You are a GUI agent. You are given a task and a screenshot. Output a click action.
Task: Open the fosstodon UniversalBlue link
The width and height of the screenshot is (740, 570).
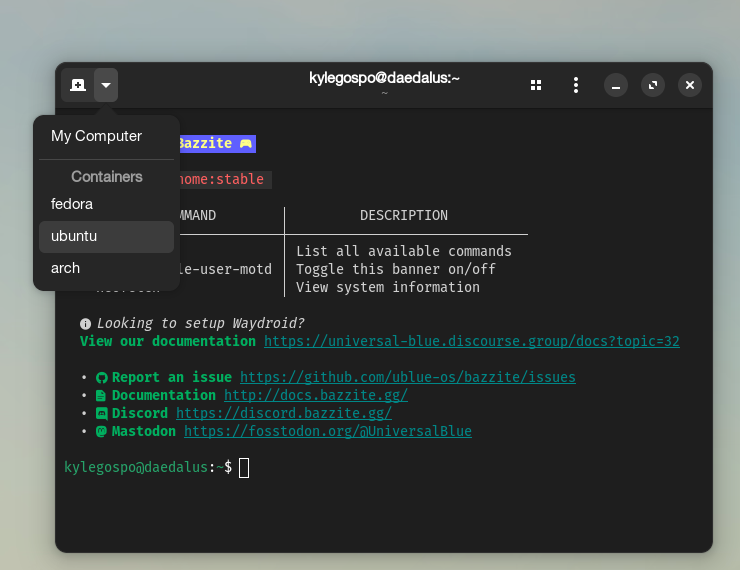pyautogui.click(x=328, y=431)
